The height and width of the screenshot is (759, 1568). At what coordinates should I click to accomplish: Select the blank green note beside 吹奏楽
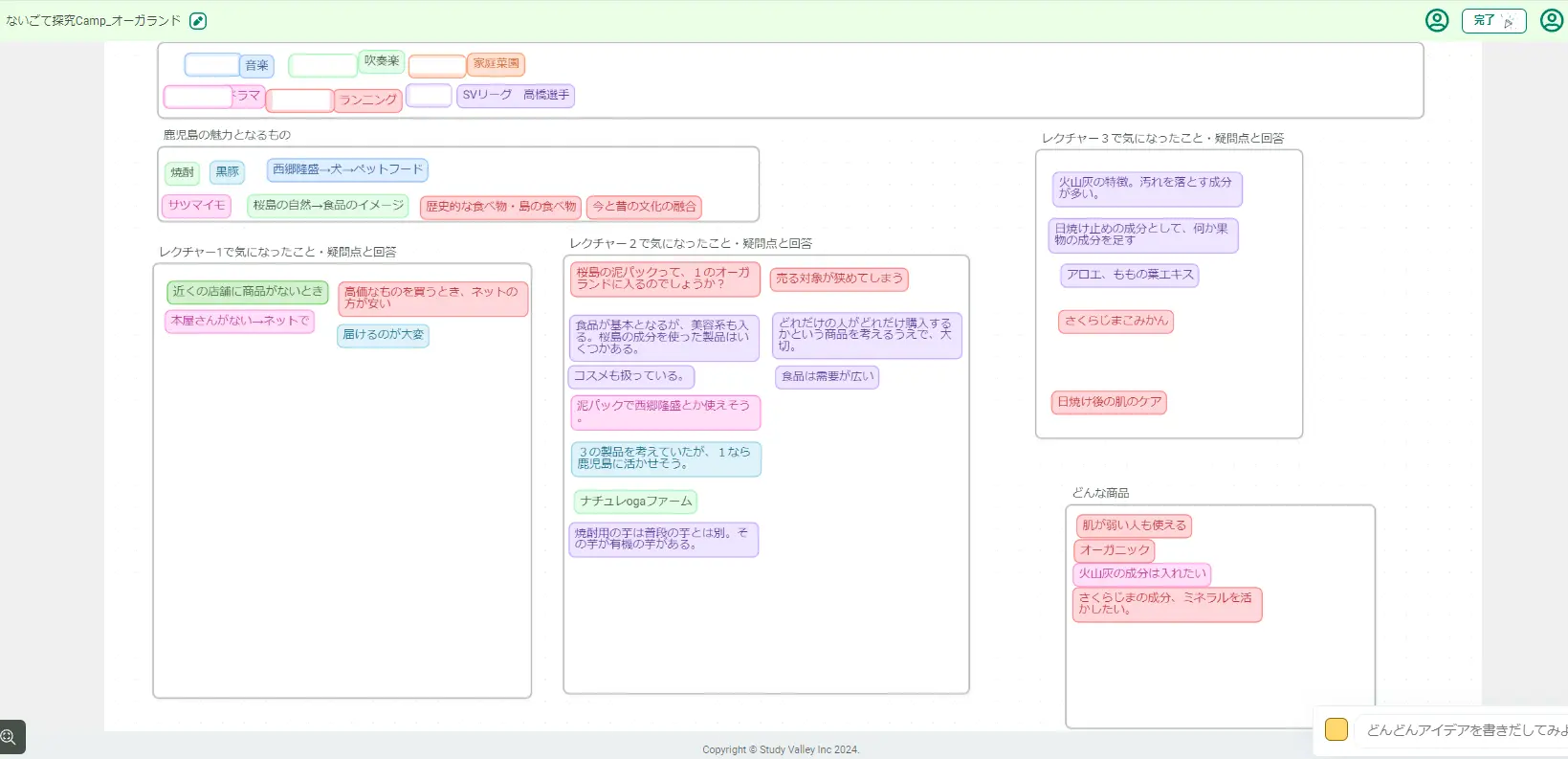coord(323,65)
